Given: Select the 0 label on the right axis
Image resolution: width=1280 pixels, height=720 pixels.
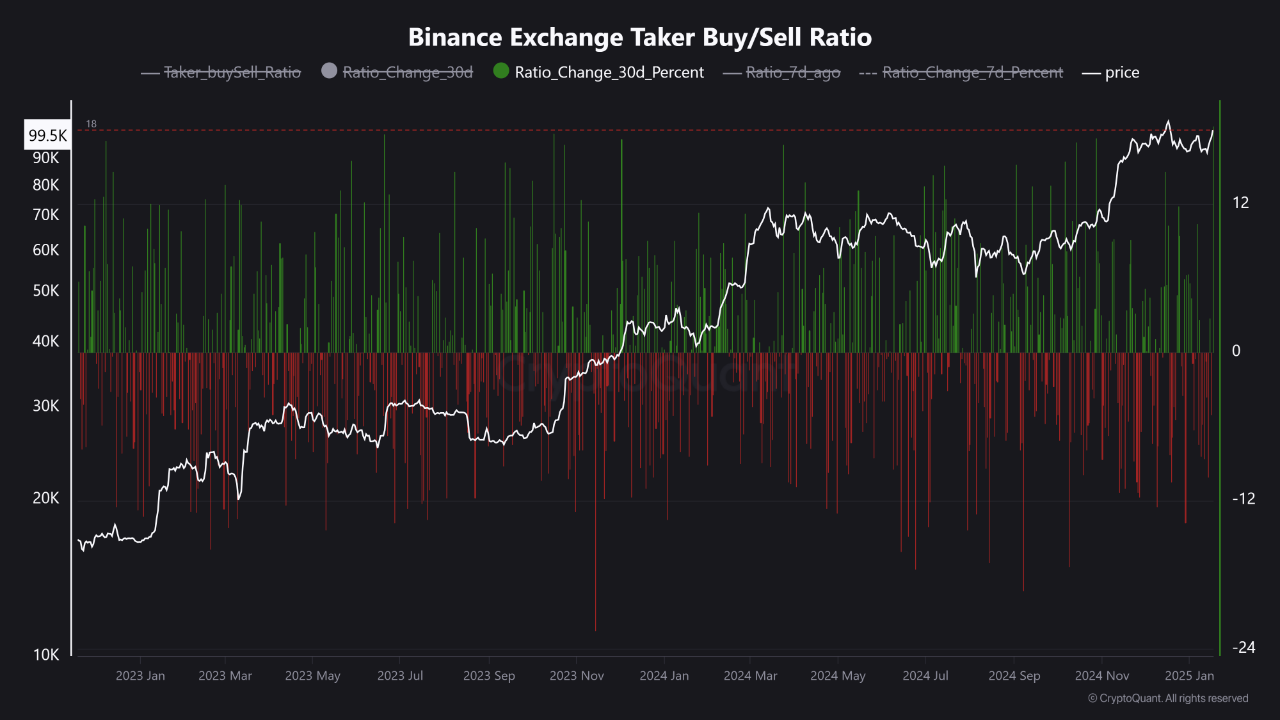Looking at the screenshot, I should pos(1237,351).
